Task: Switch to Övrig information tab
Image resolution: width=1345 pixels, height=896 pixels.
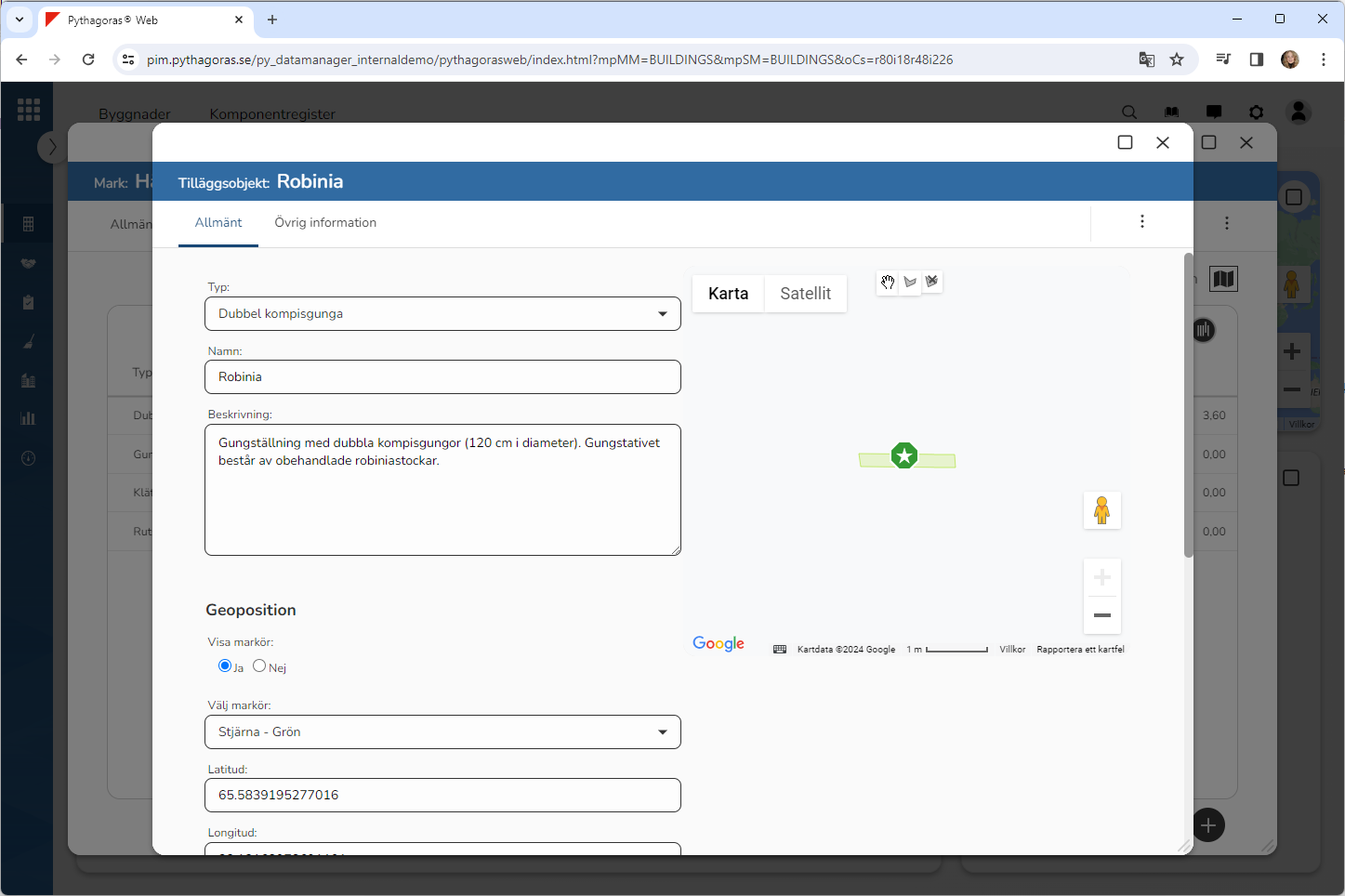Action: pos(325,223)
